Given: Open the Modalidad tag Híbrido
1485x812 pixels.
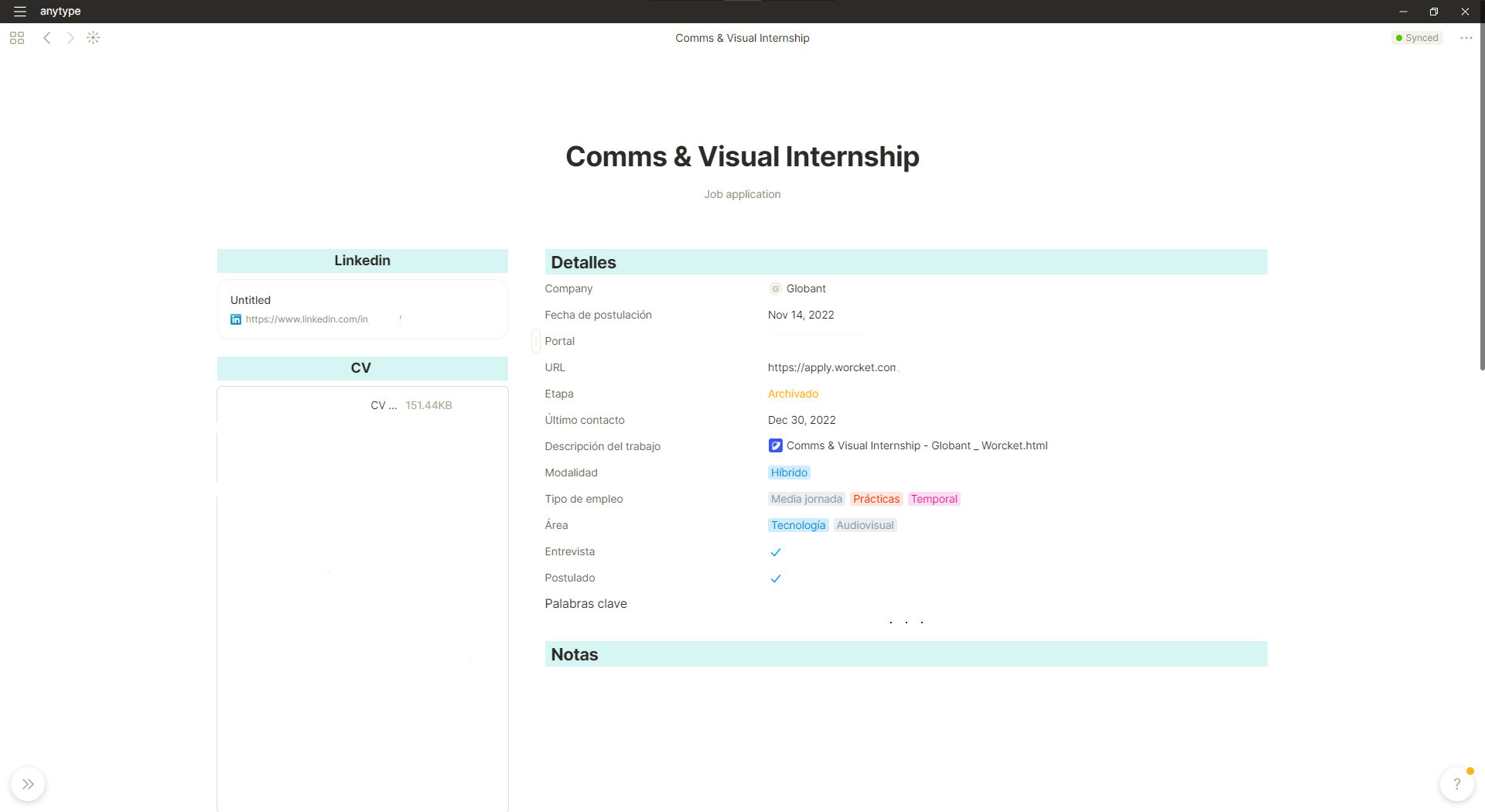Looking at the screenshot, I should click(x=789, y=473).
